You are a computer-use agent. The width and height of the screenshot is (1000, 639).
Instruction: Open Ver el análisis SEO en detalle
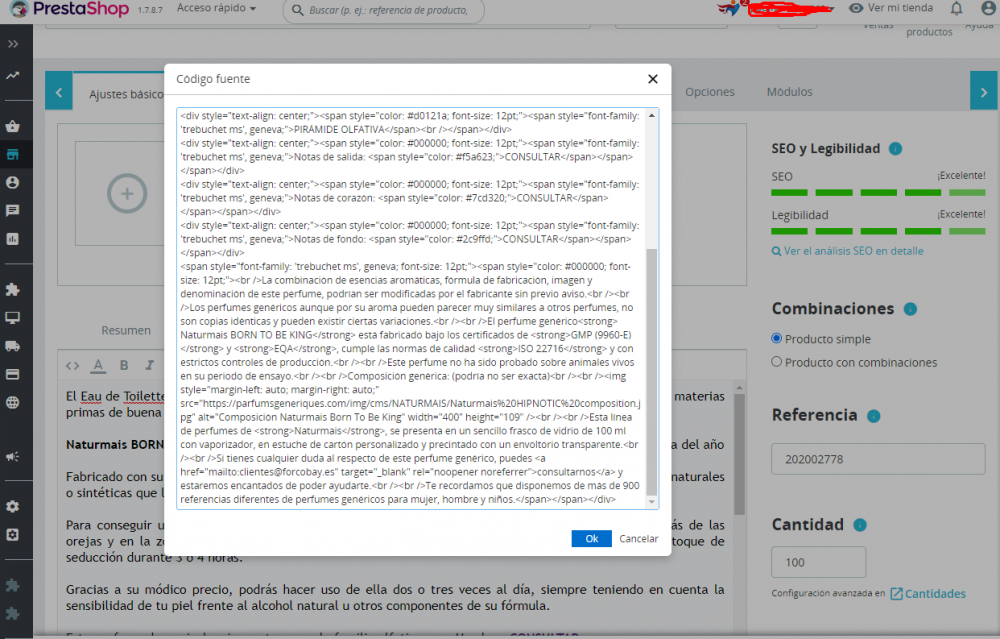pos(848,251)
